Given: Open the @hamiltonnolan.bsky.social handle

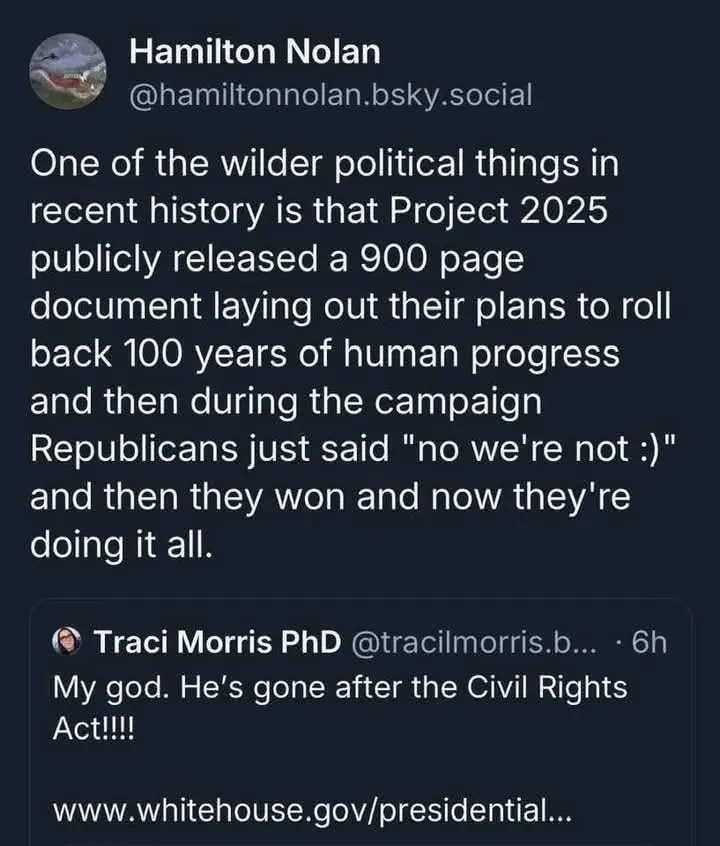Looking at the screenshot, I should pyautogui.click(x=331, y=95).
